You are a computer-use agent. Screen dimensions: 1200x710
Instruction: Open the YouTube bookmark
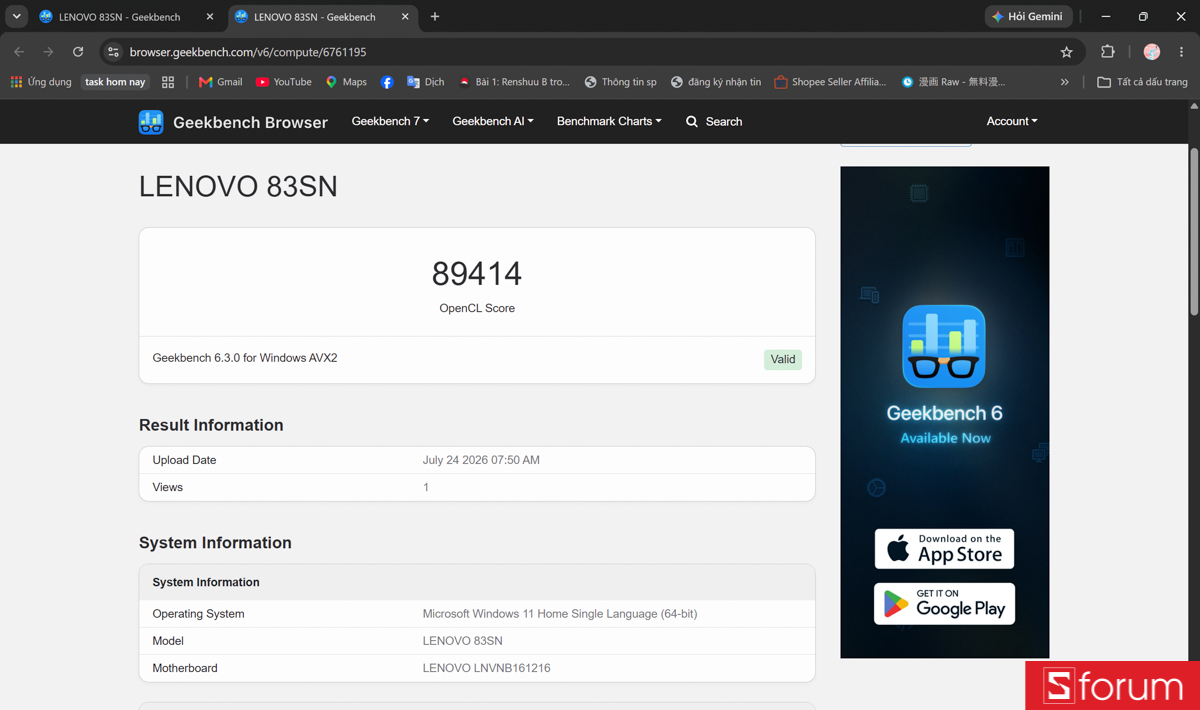click(284, 82)
